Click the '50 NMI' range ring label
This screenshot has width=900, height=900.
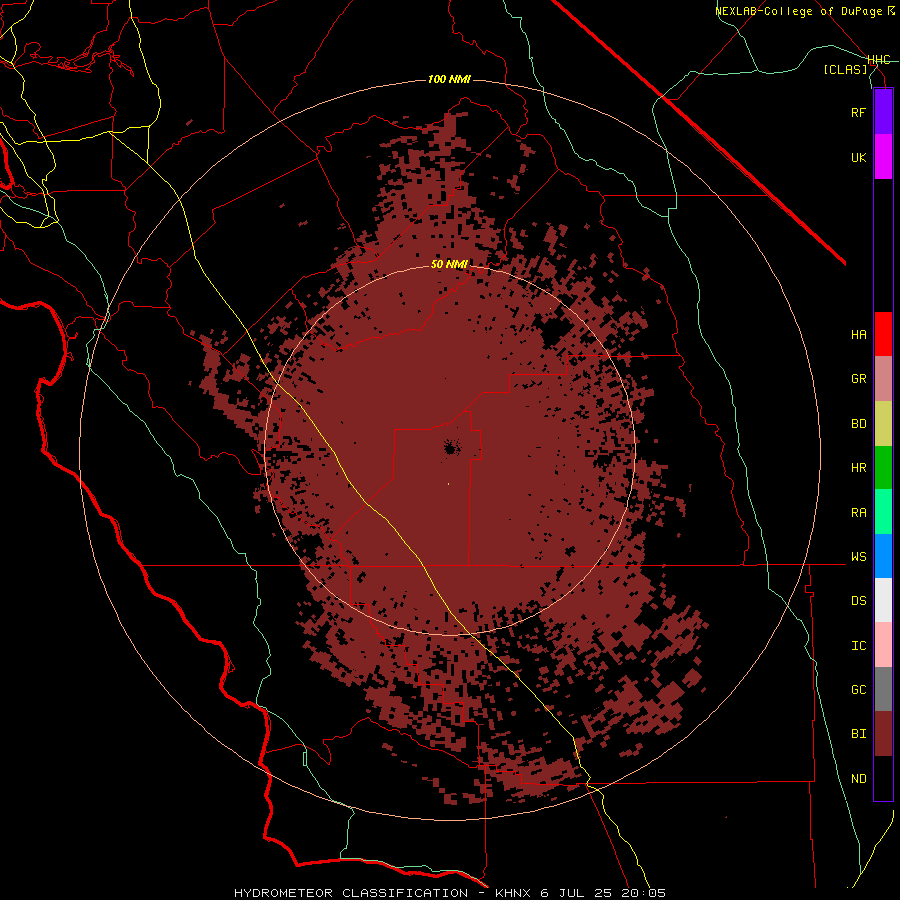coord(449,264)
